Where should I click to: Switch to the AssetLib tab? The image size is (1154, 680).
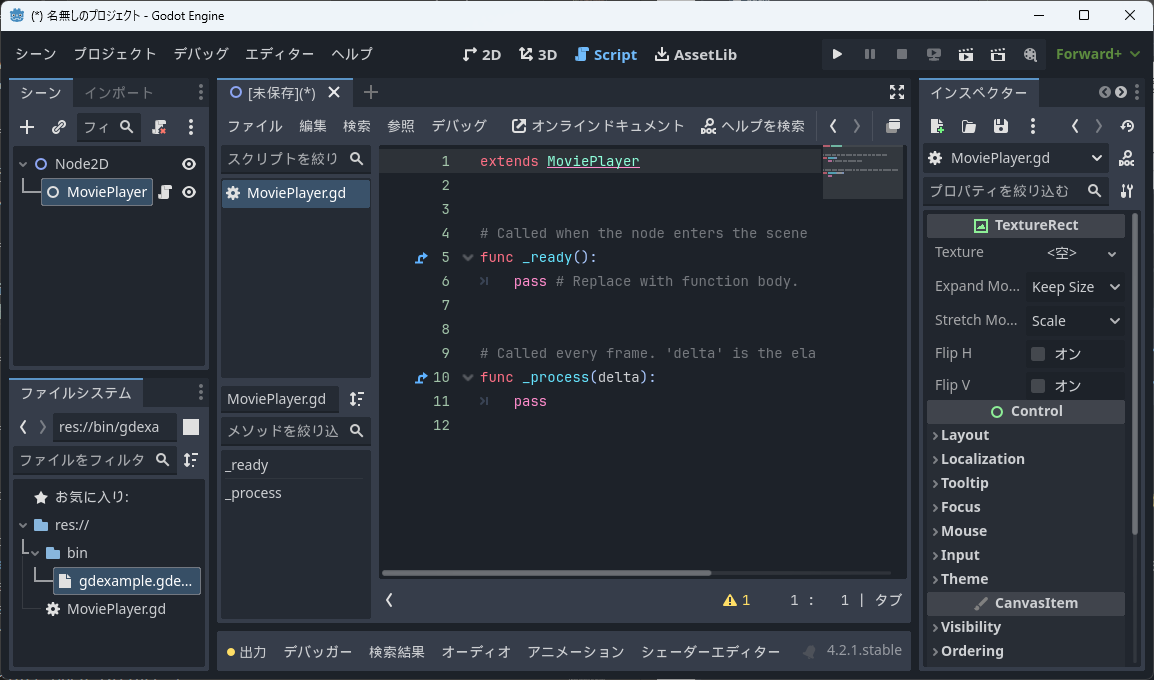pyautogui.click(x=695, y=54)
